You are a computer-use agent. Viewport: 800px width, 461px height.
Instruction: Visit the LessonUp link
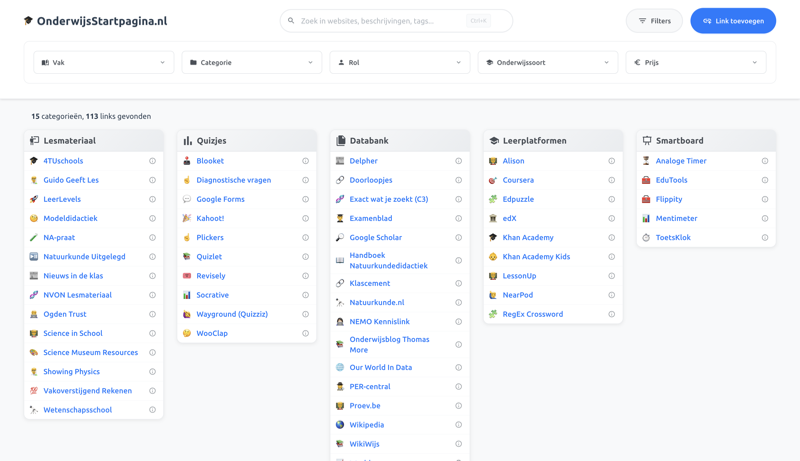[519, 276]
